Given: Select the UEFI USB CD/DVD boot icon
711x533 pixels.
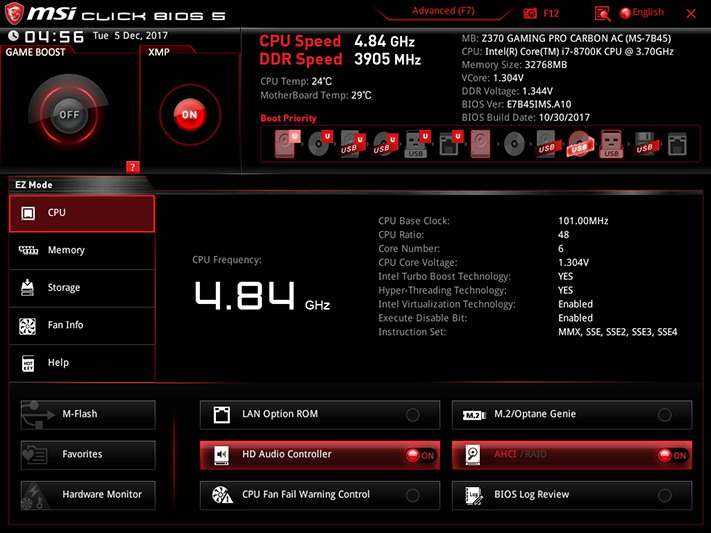Looking at the screenshot, I should tap(385, 144).
